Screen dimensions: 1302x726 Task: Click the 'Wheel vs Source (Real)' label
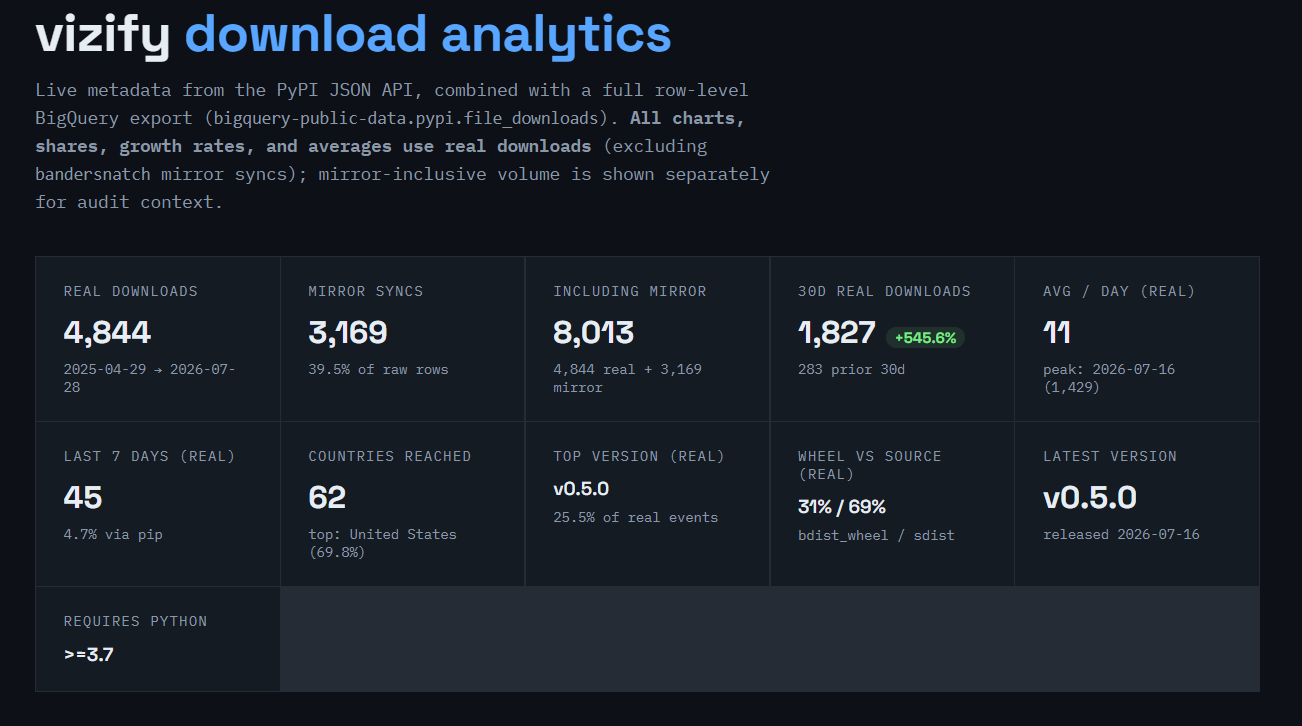coord(870,465)
